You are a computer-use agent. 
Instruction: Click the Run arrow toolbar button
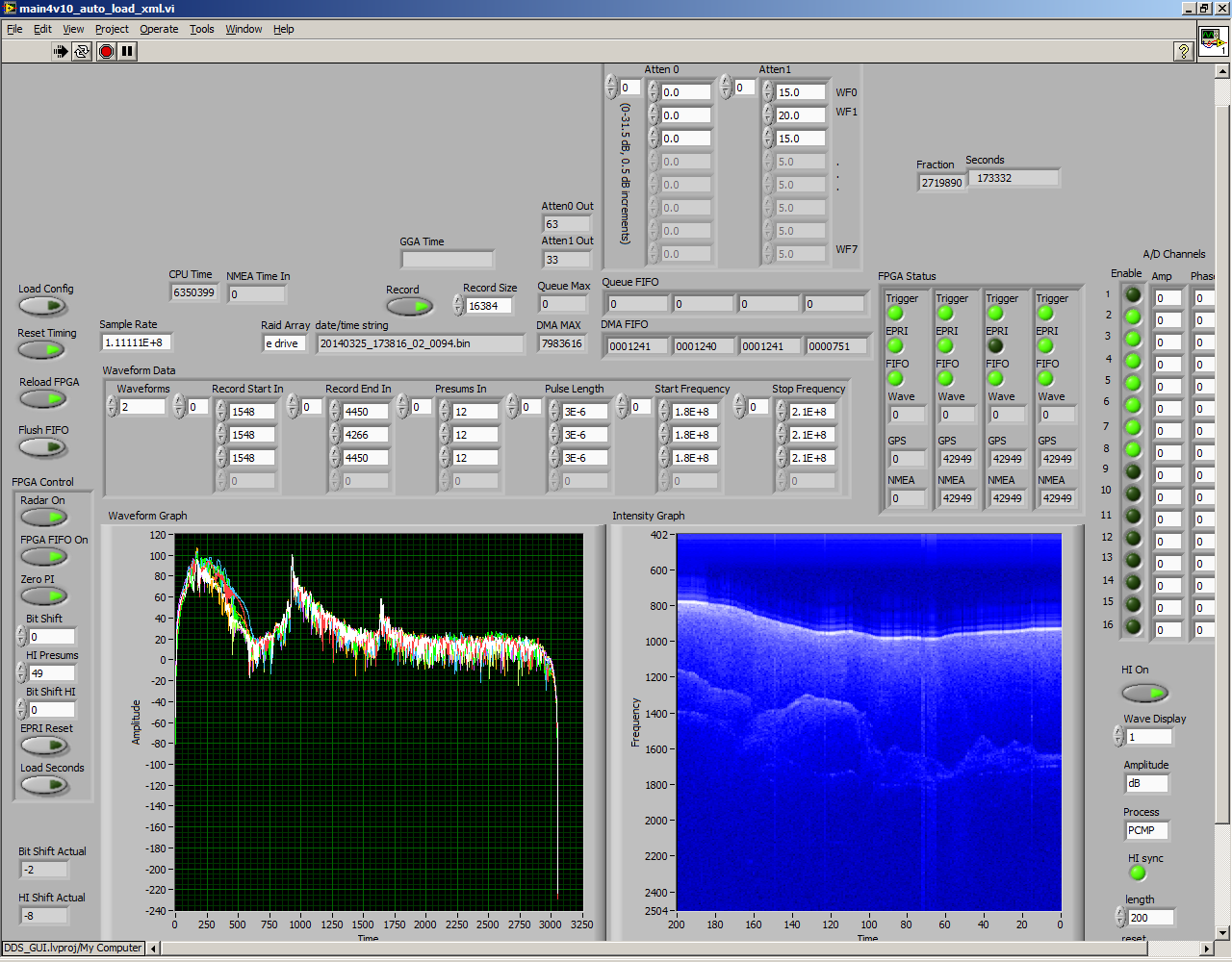click(61, 51)
